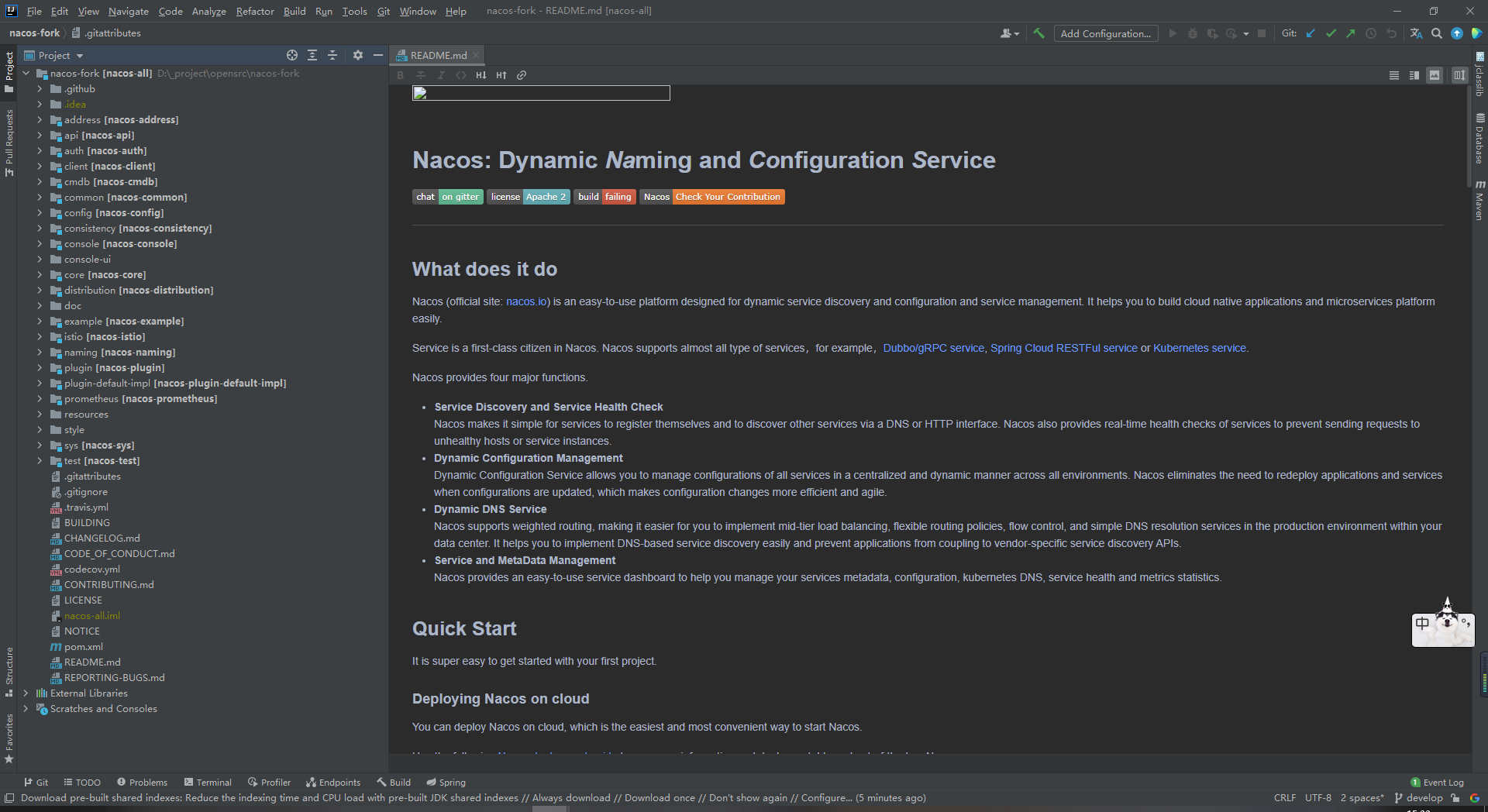Image resolution: width=1488 pixels, height=812 pixels.
Task: Click the editor vertical scrollbar
Action: [x=1468, y=136]
